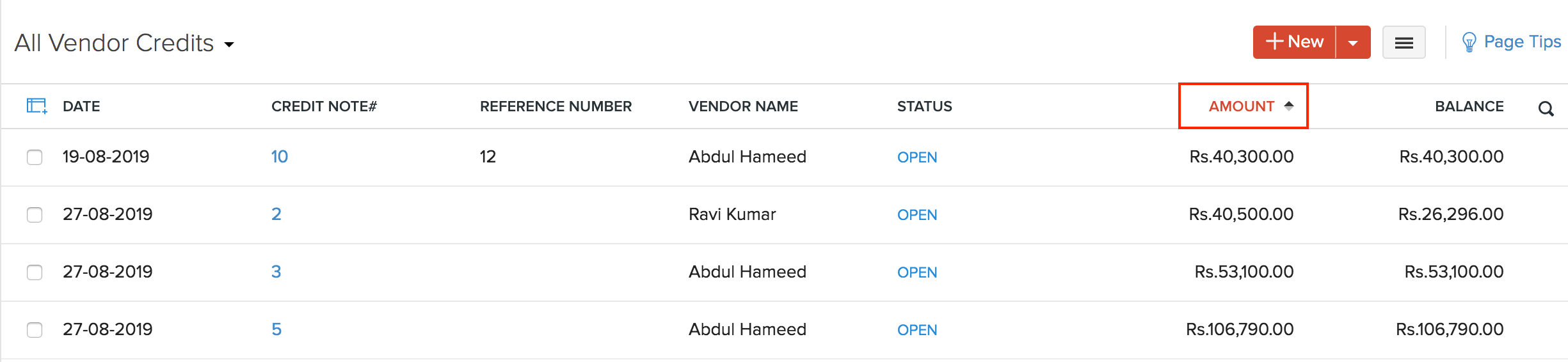Sort by the Balance column header
Image resolution: width=1568 pixels, height=362 pixels.
pyautogui.click(x=1469, y=106)
